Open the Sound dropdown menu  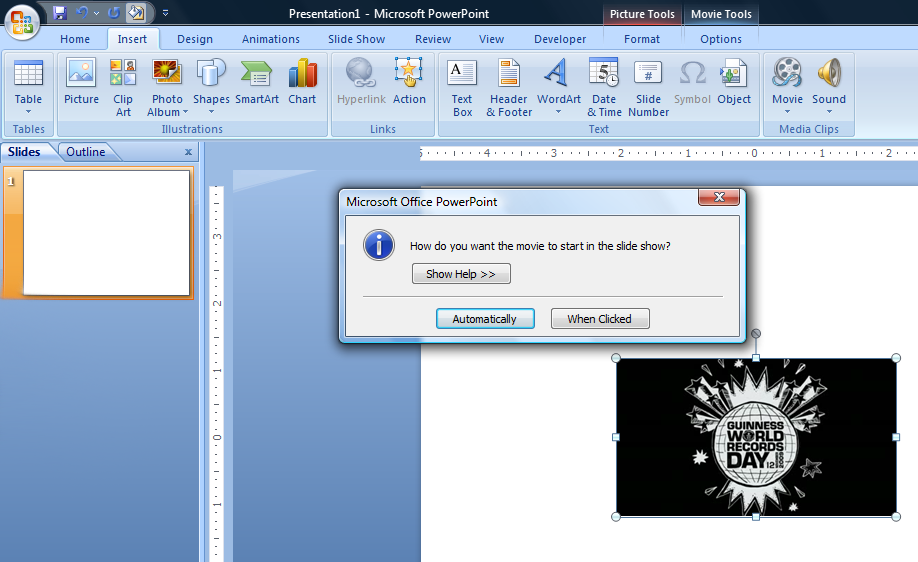tap(829, 111)
